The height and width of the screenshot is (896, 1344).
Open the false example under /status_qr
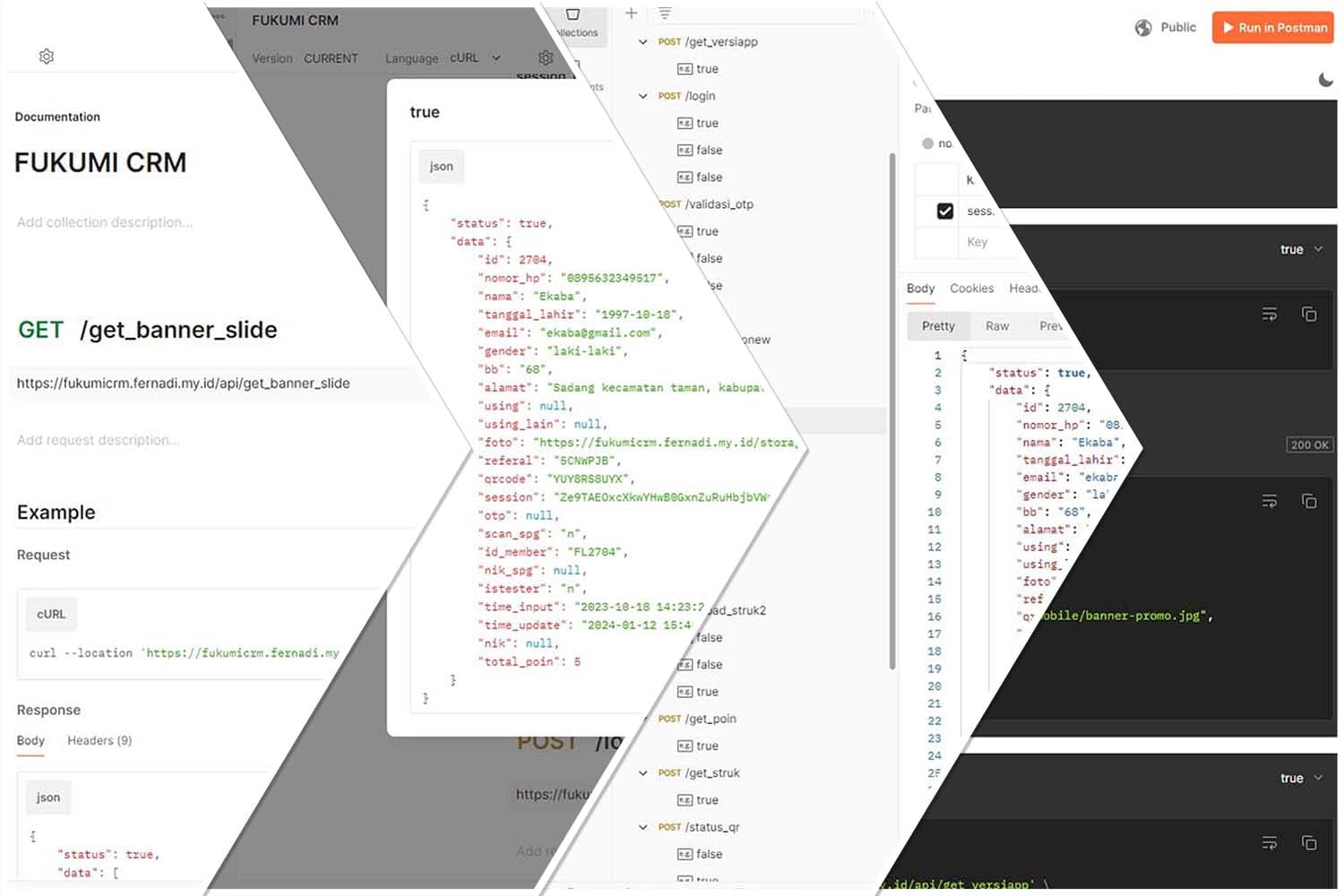click(x=700, y=854)
